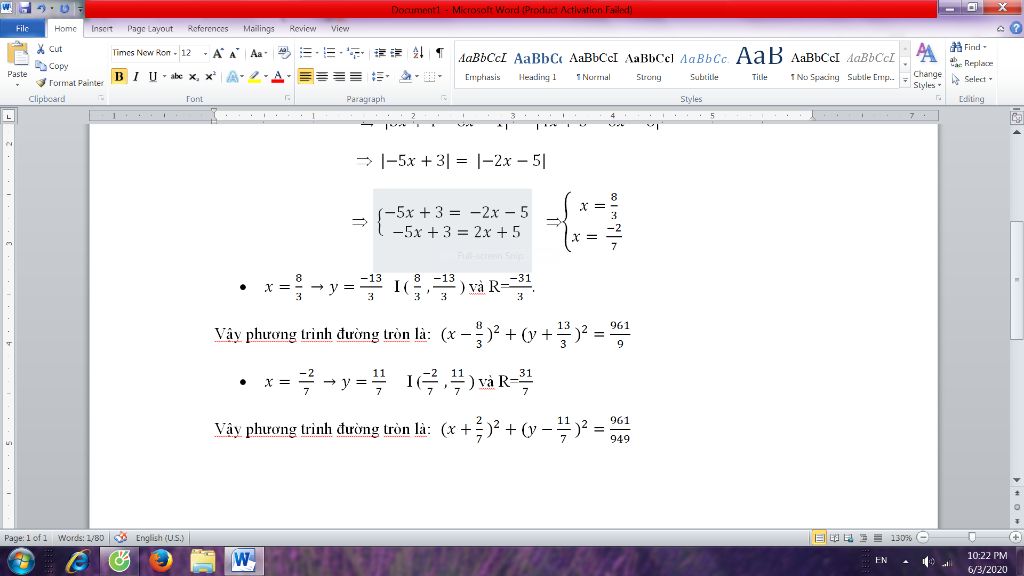1024x576 pixels.
Task: Increase paragraph indent
Action: click(396, 53)
